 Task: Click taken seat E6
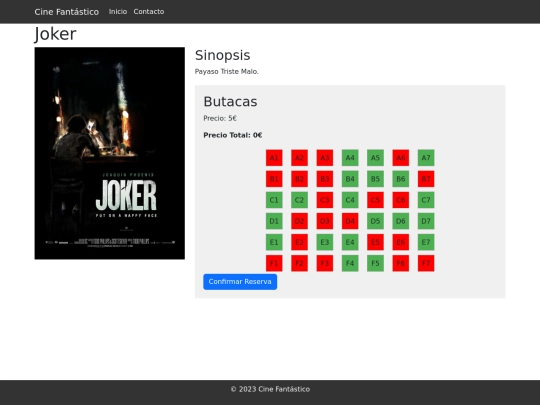coord(401,242)
